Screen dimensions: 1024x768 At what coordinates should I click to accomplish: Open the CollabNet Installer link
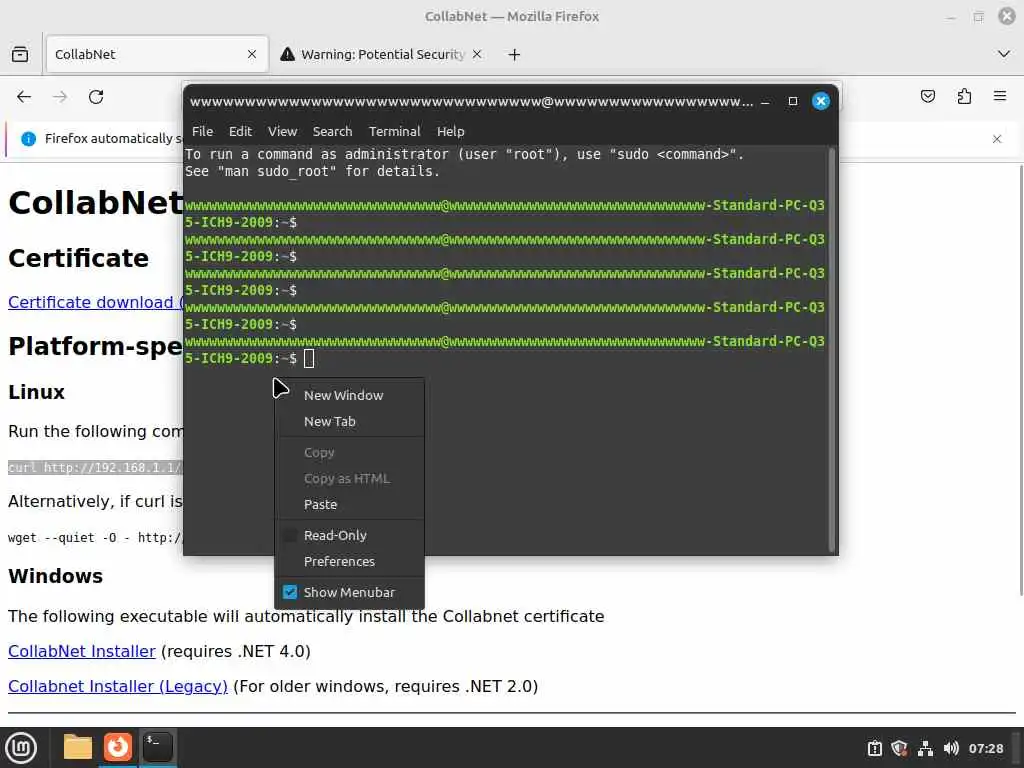pos(82,651)
